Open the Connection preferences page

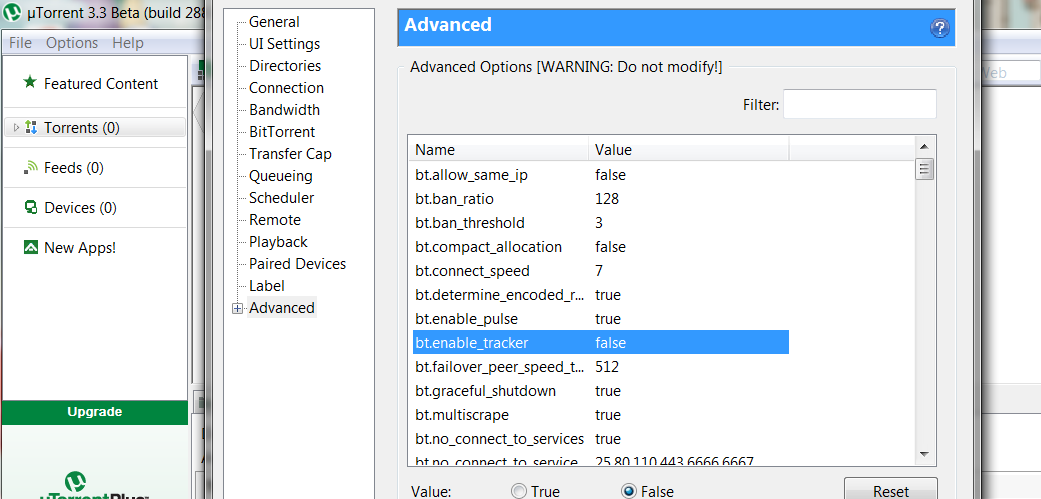(286, 88)
